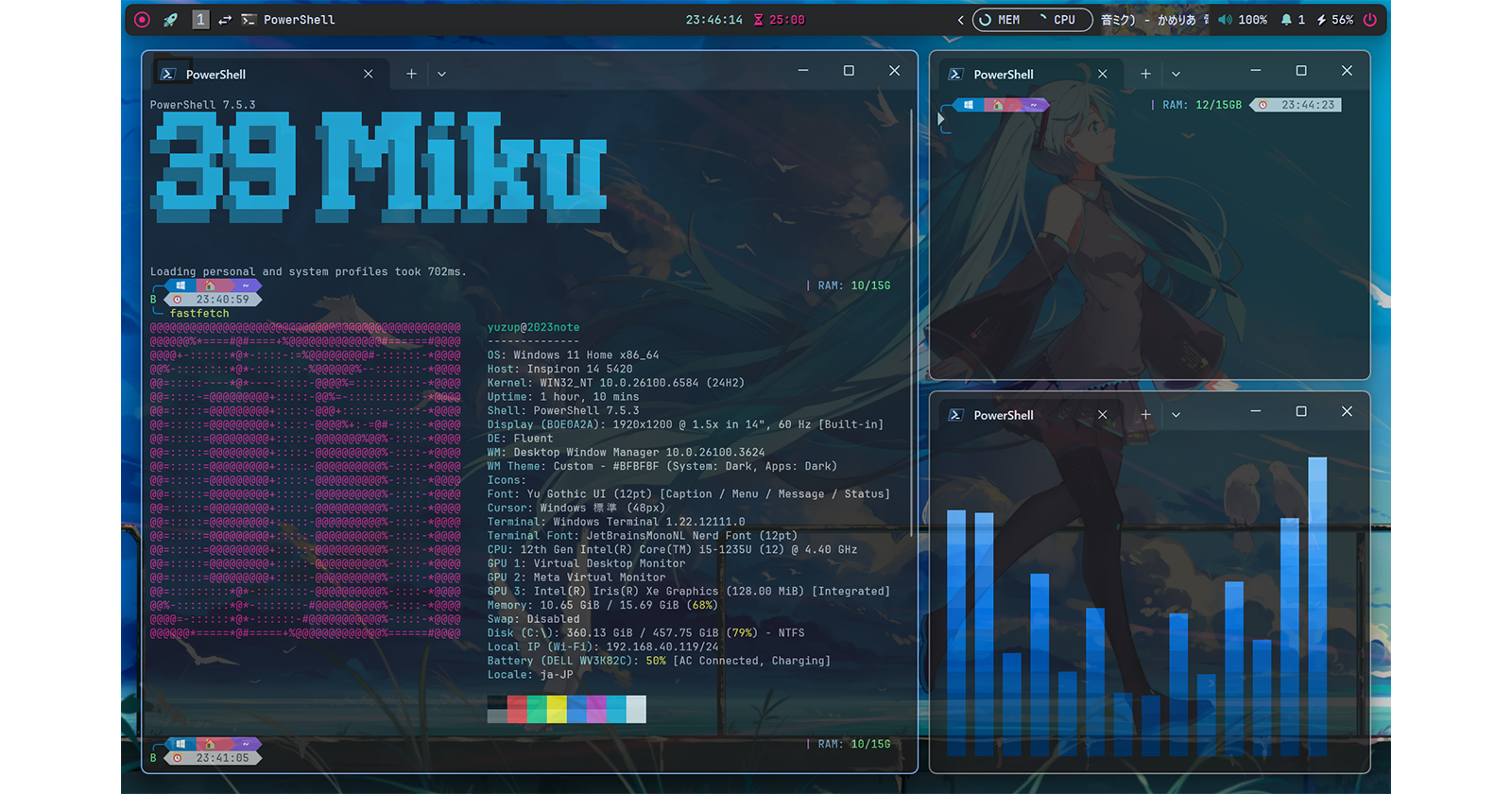1512x794 pixels.
Task: Add new tab in bottom-right terminal
Action: pos(1145,415)
